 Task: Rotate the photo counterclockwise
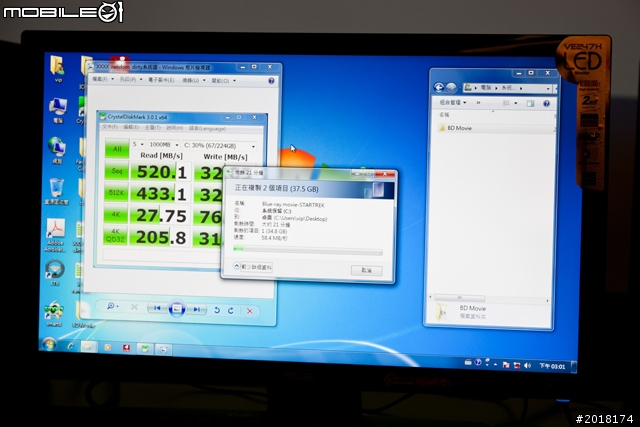217,310
